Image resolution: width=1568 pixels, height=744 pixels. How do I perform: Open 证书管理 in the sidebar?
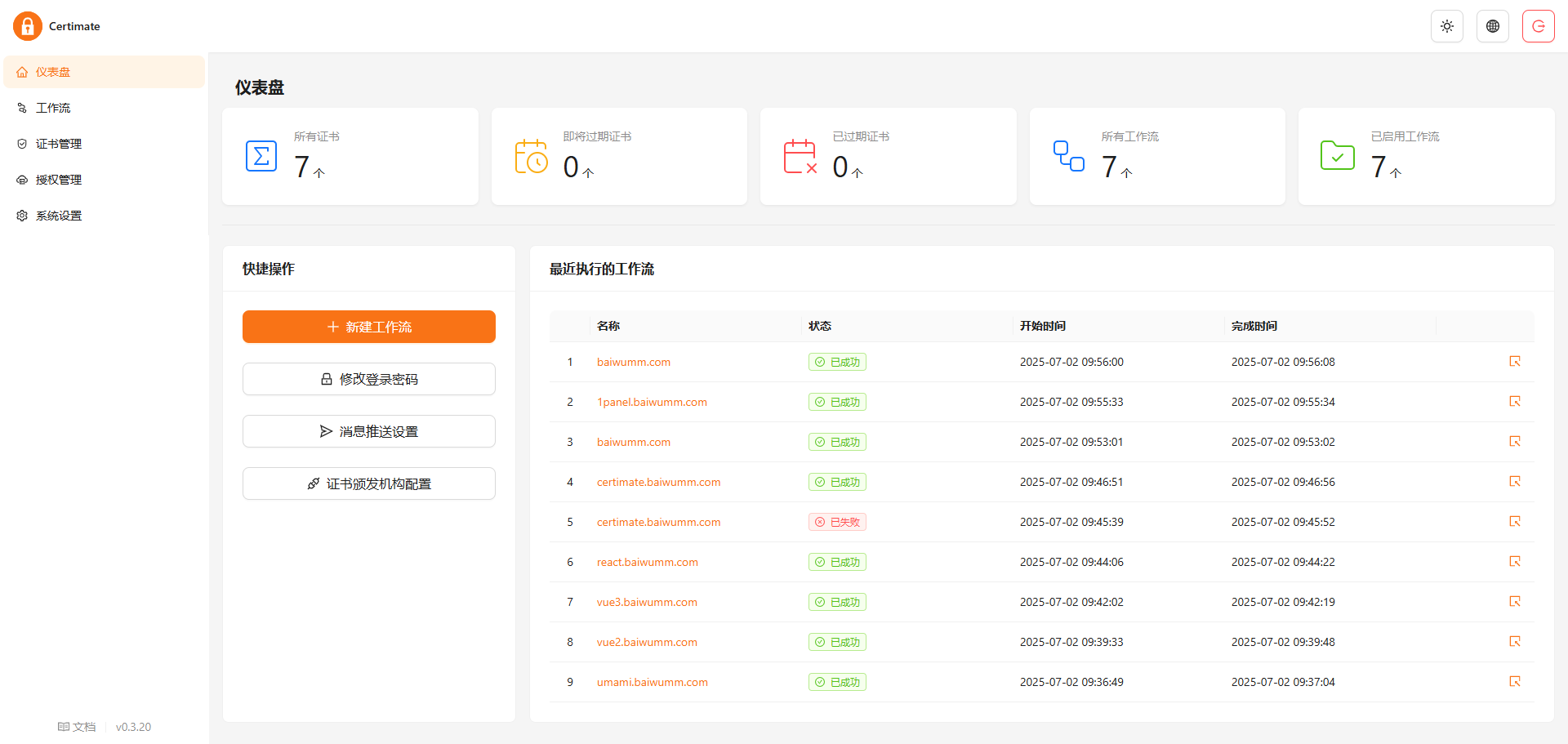coord(105,144)
